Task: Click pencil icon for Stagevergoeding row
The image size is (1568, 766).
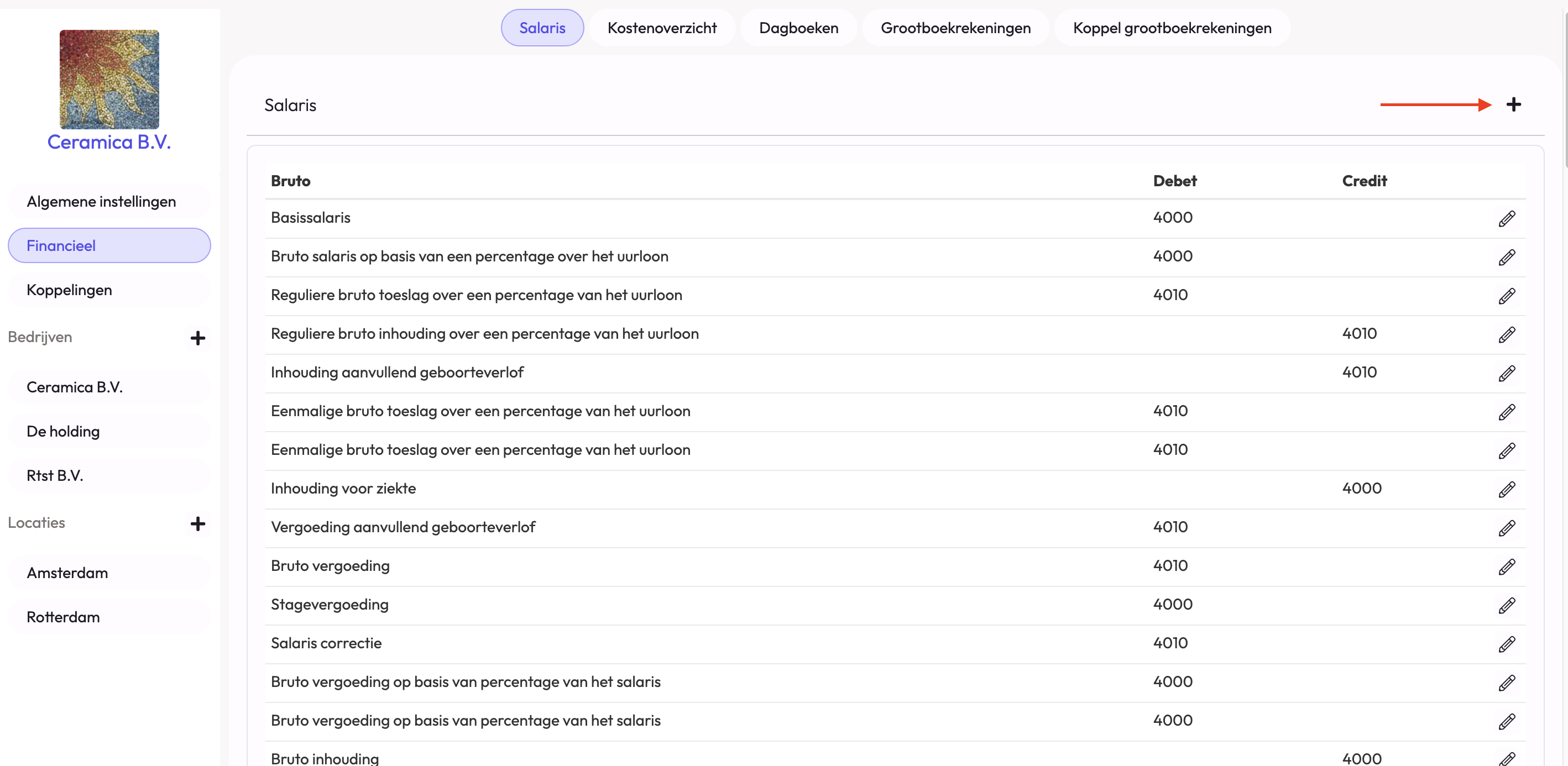Action: pos(1507,605)
